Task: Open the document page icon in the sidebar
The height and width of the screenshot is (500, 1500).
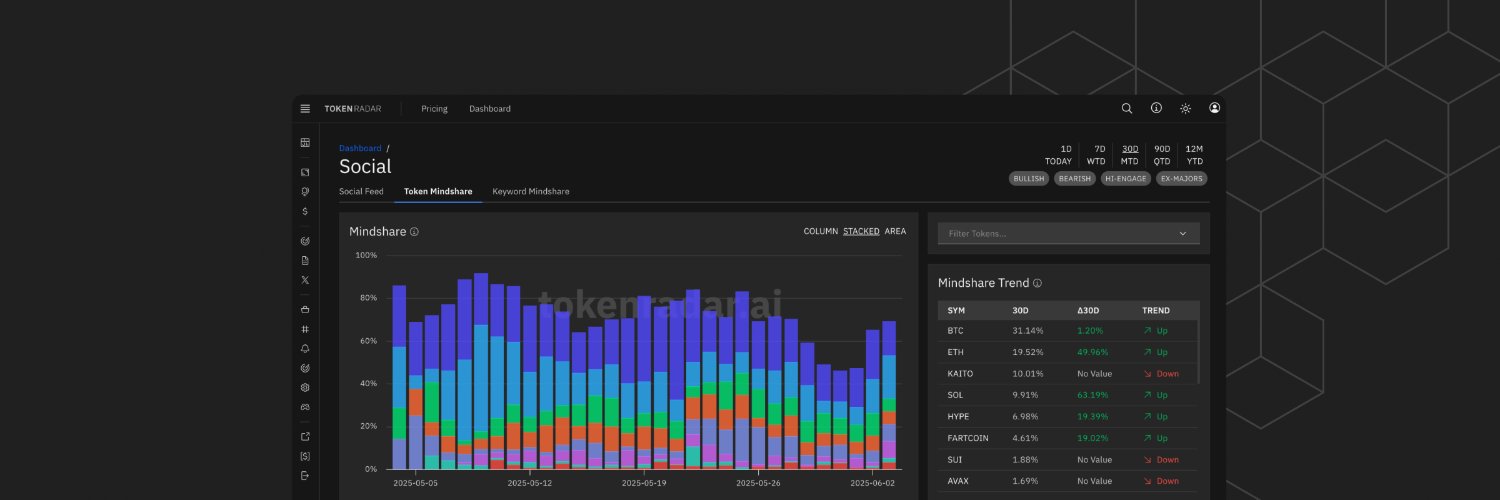Action: coord(305,260)
